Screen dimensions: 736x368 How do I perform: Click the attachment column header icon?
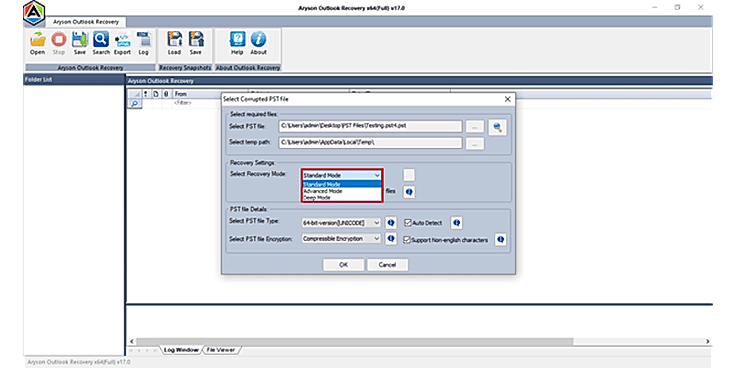point(166,94)
